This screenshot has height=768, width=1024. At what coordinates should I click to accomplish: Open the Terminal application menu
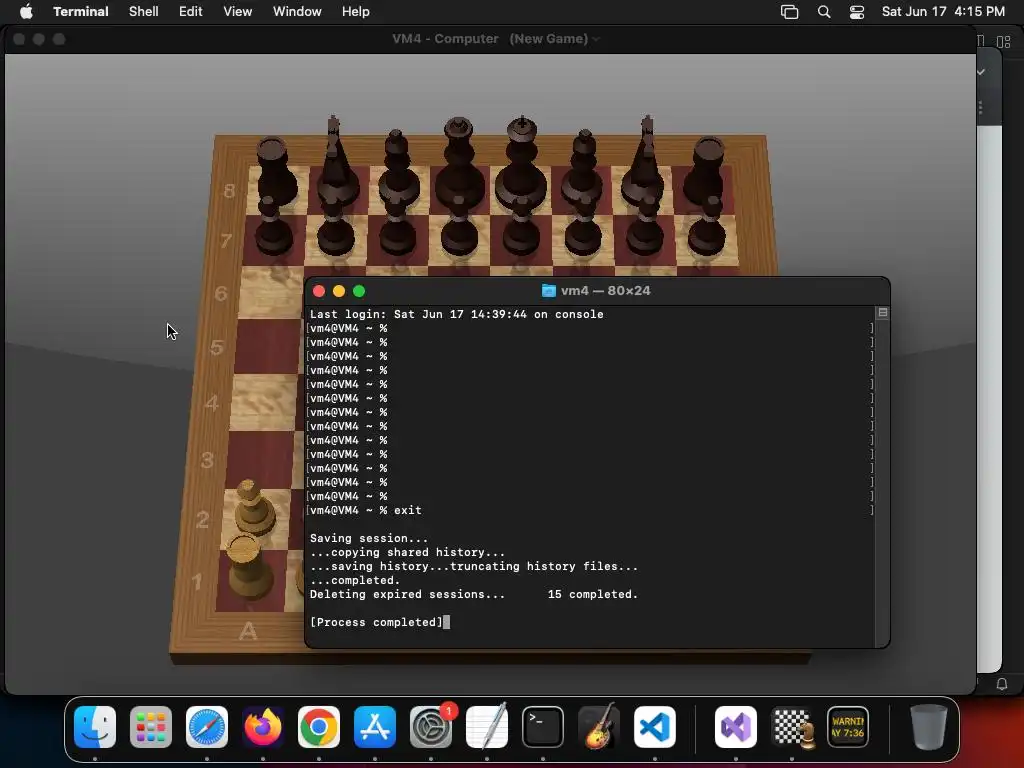[81, 11]
